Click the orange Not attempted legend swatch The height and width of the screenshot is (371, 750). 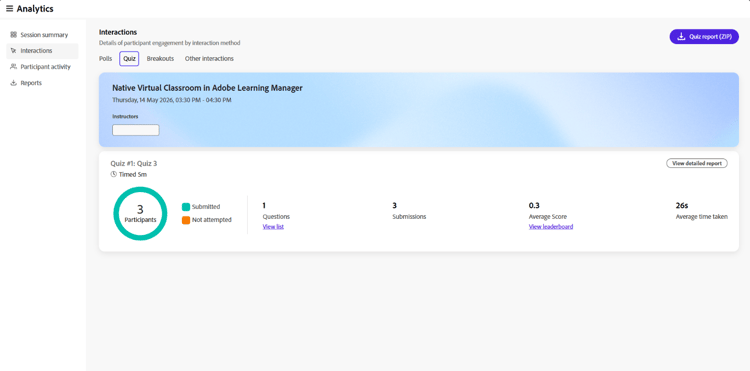(x=186, y=220)
